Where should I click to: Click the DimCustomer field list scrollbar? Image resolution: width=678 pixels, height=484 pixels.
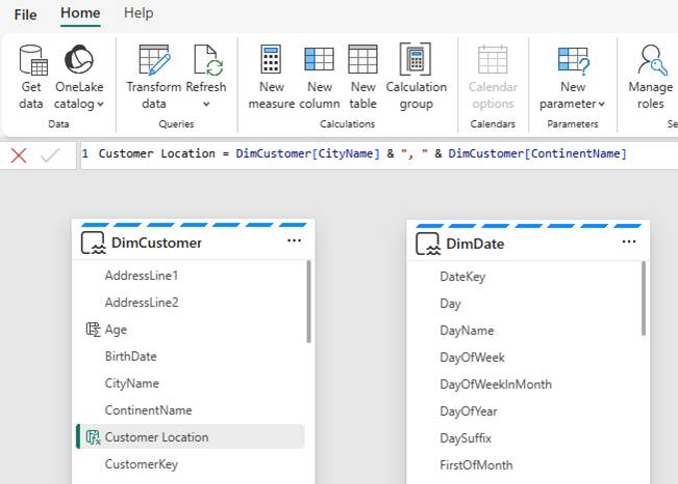pyautogui.click(x=309, y=301)
